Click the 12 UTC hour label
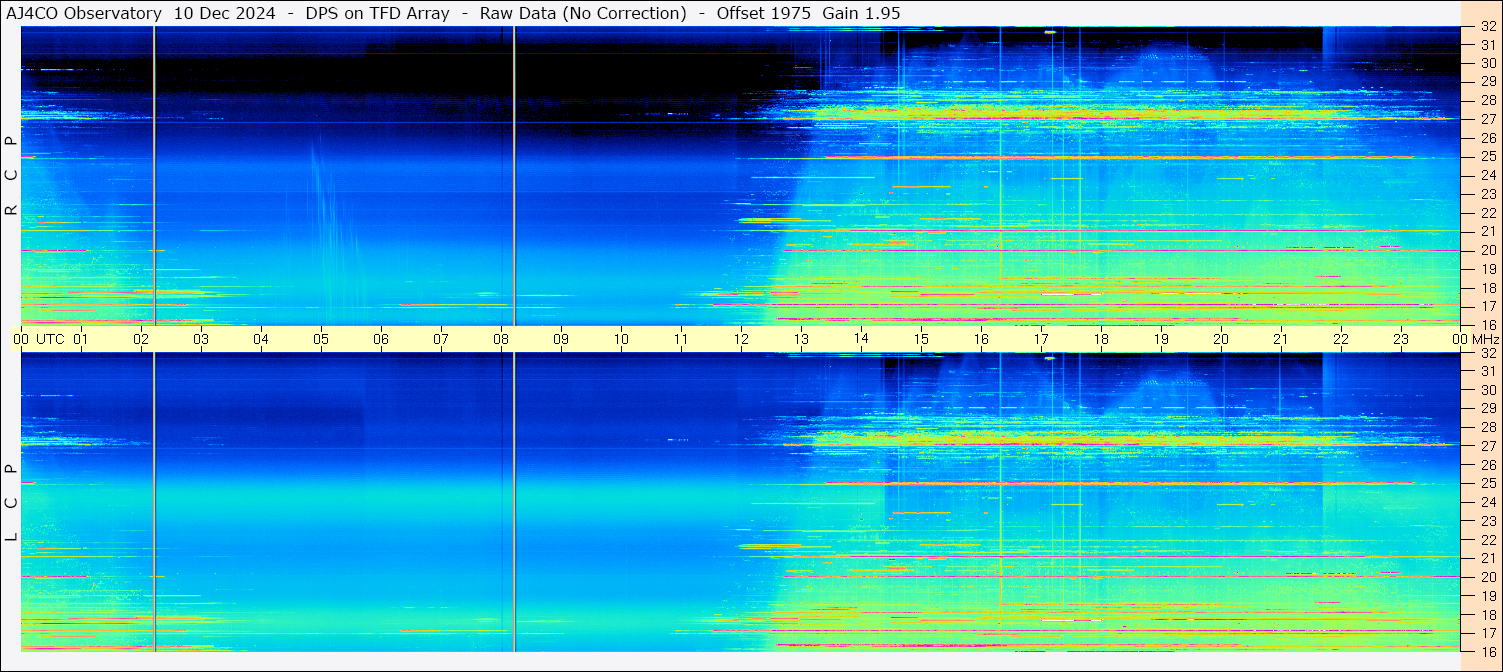Screen dimensions: 1503x672 click(x=741, y=339)
